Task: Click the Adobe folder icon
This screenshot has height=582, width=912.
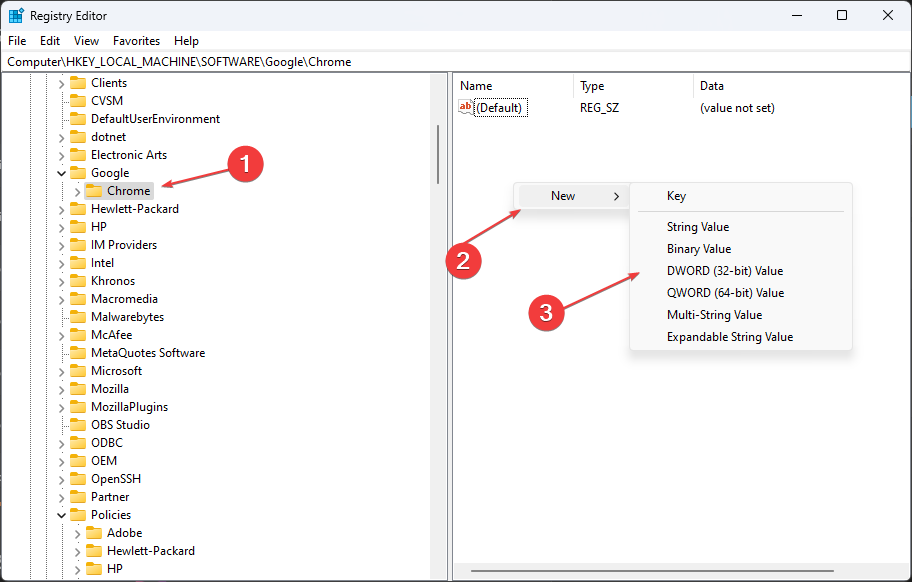Action: coord(94,534)
